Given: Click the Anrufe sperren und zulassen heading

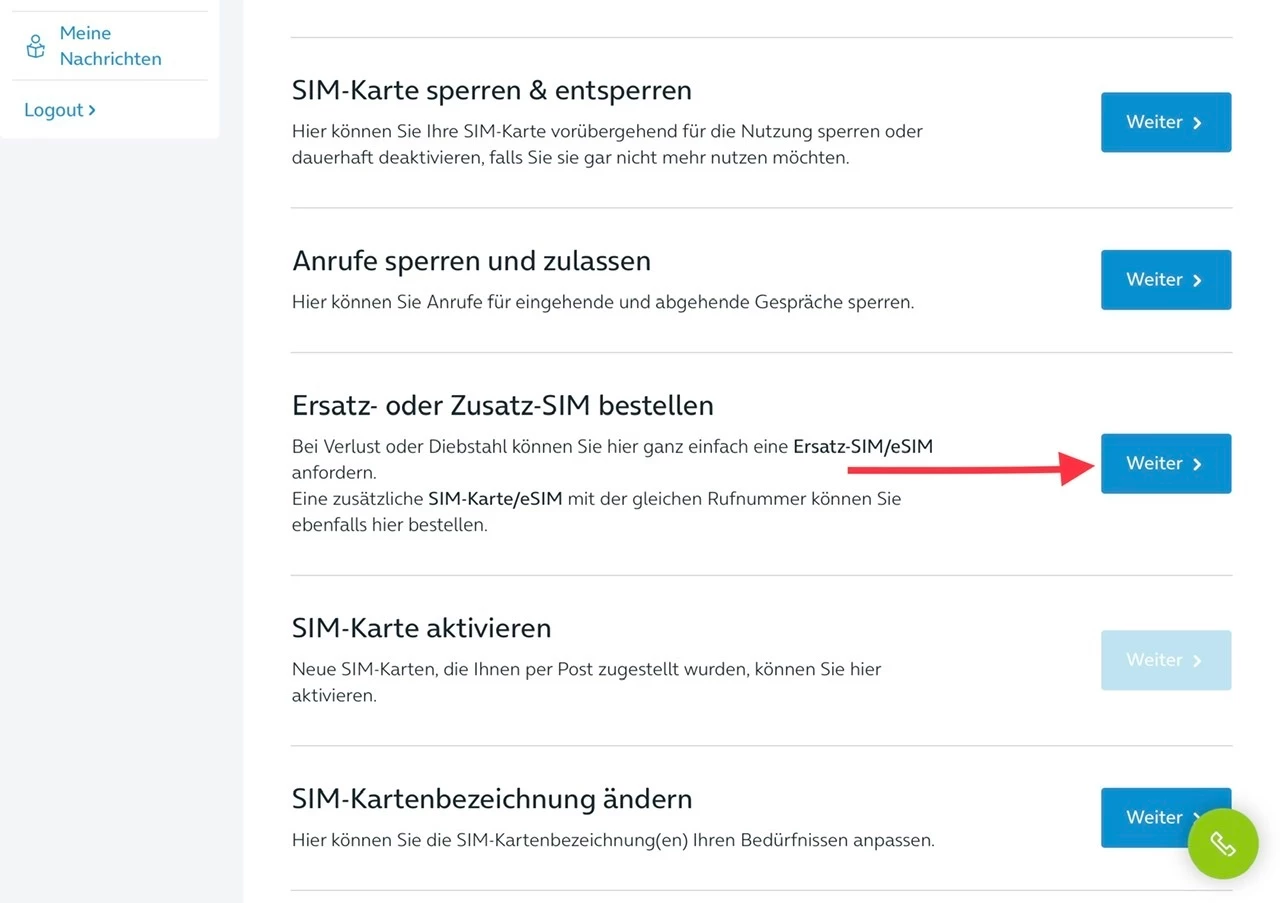Looking at the screenshot, I should tap(471, 261).
